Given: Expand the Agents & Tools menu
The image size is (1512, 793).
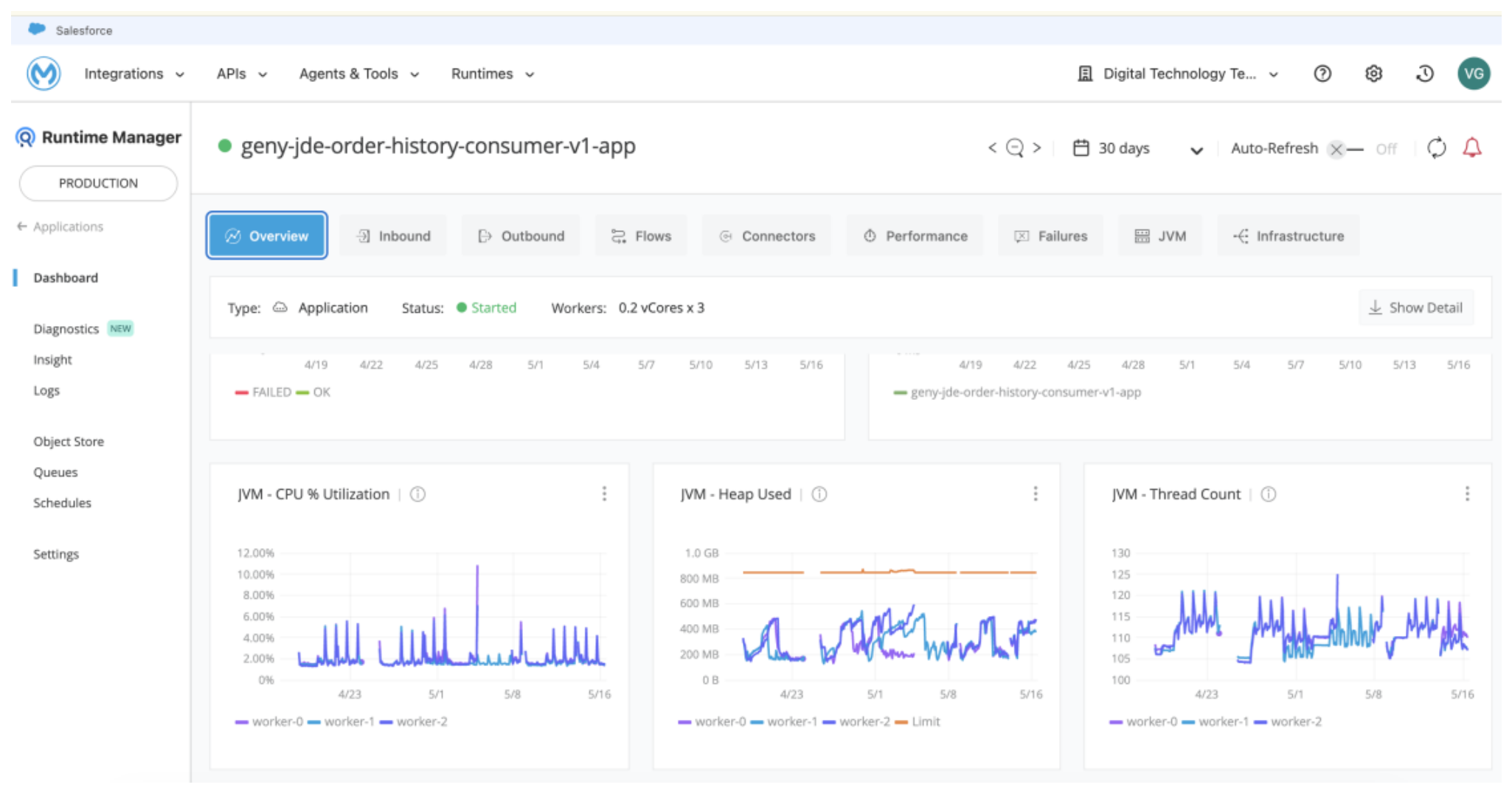Looking at the screenshot, I should coord(358,74).
